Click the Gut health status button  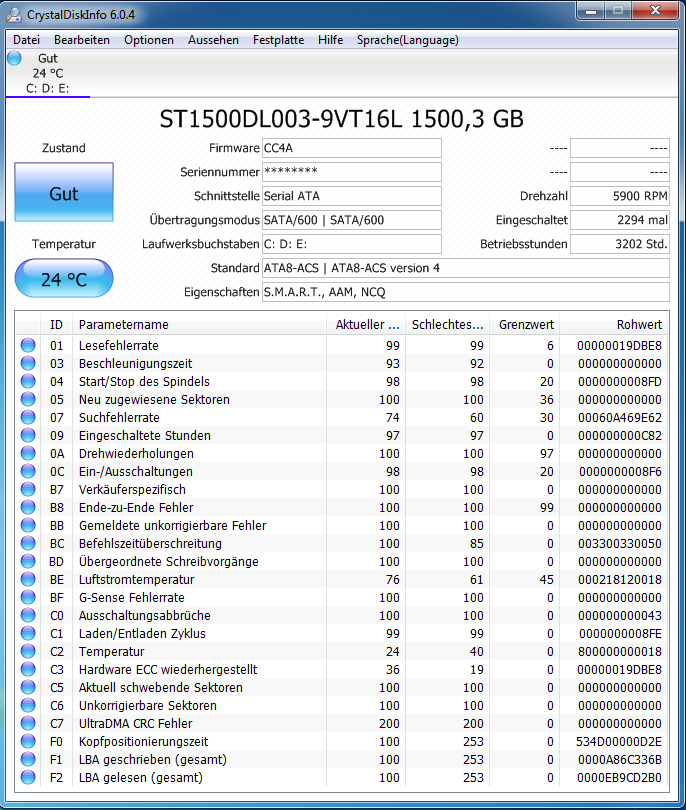click(x=64, y=192)
